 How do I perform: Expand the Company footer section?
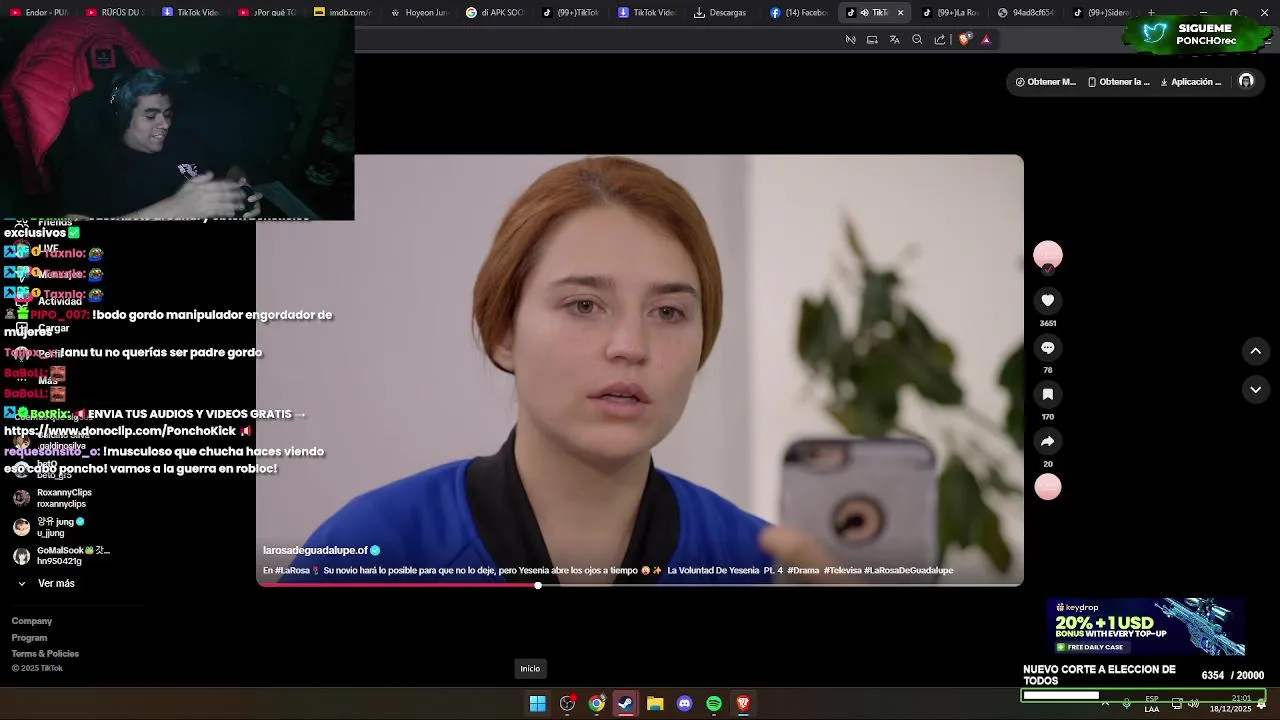point(32,621)
